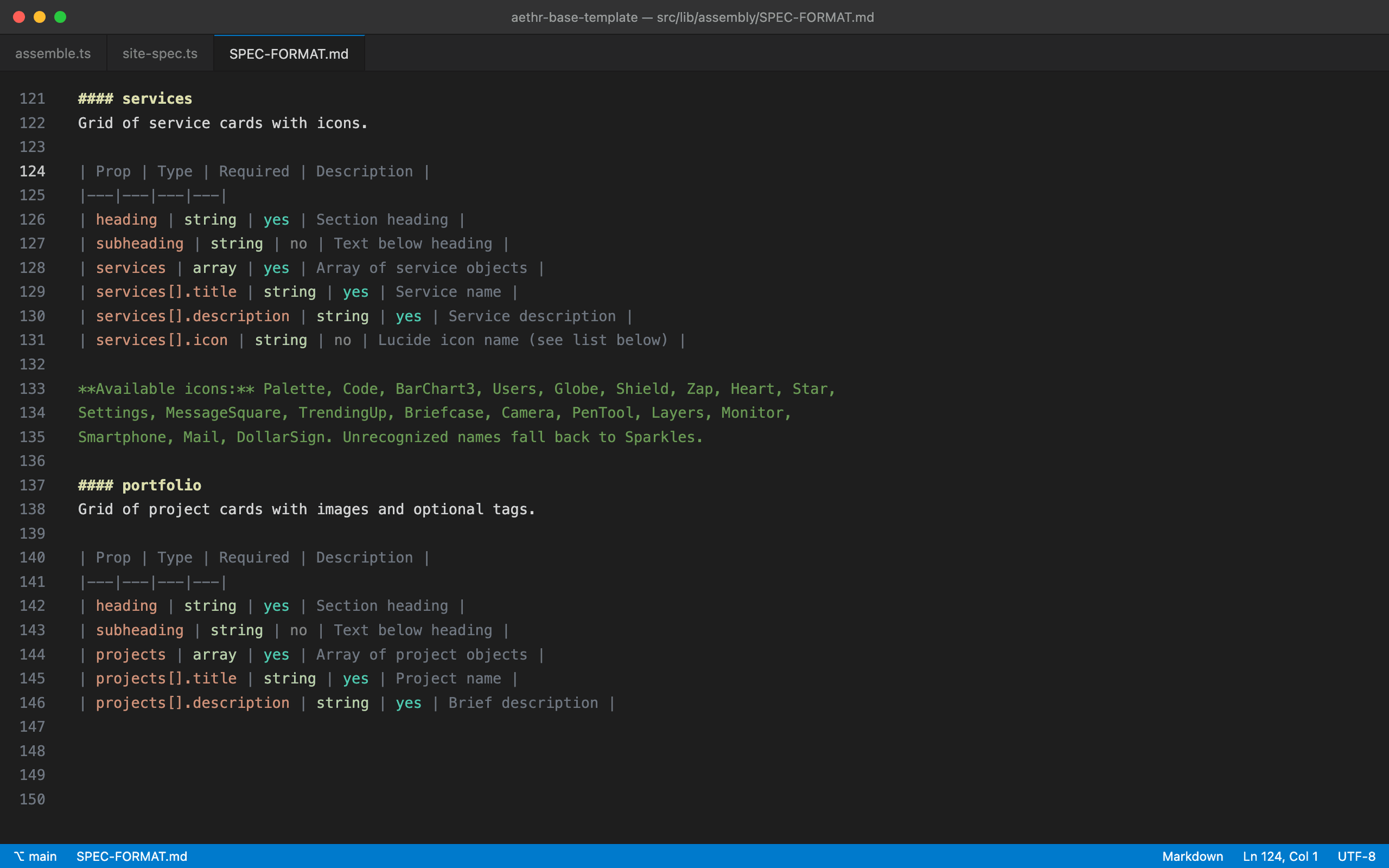Click 'BarChart3' in the available icons

[434, 389]
